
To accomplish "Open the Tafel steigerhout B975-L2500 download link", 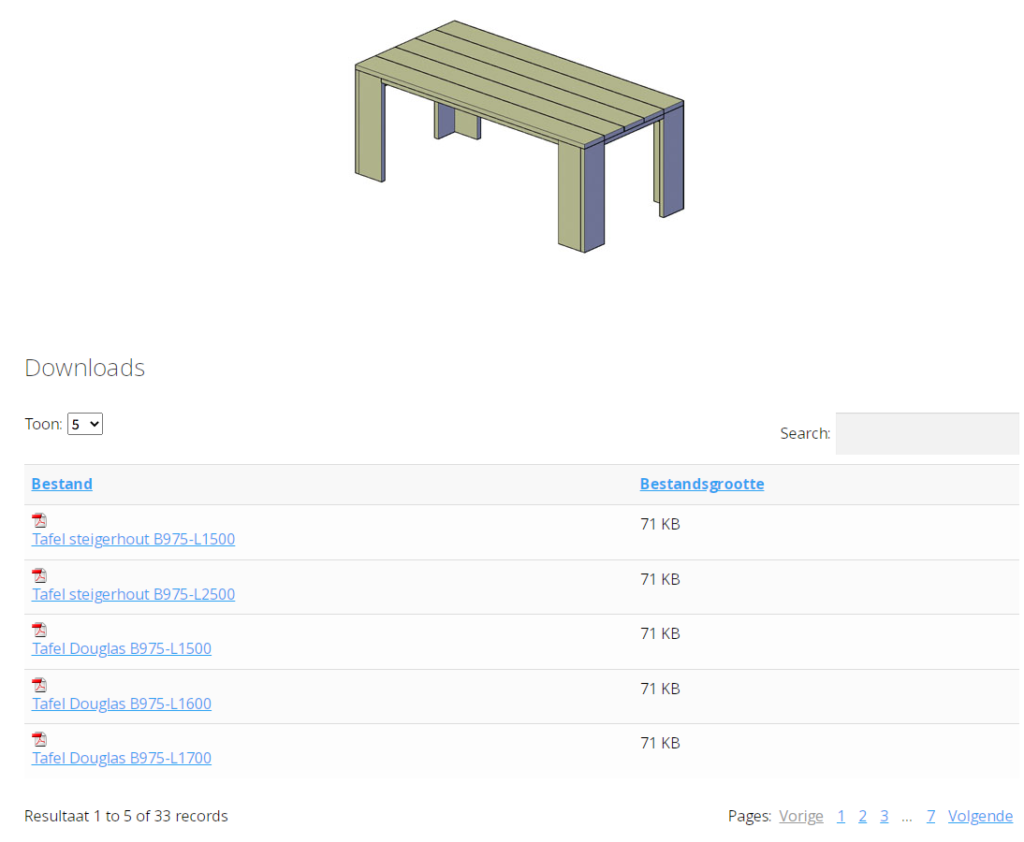I will click(x=133, y=593).
